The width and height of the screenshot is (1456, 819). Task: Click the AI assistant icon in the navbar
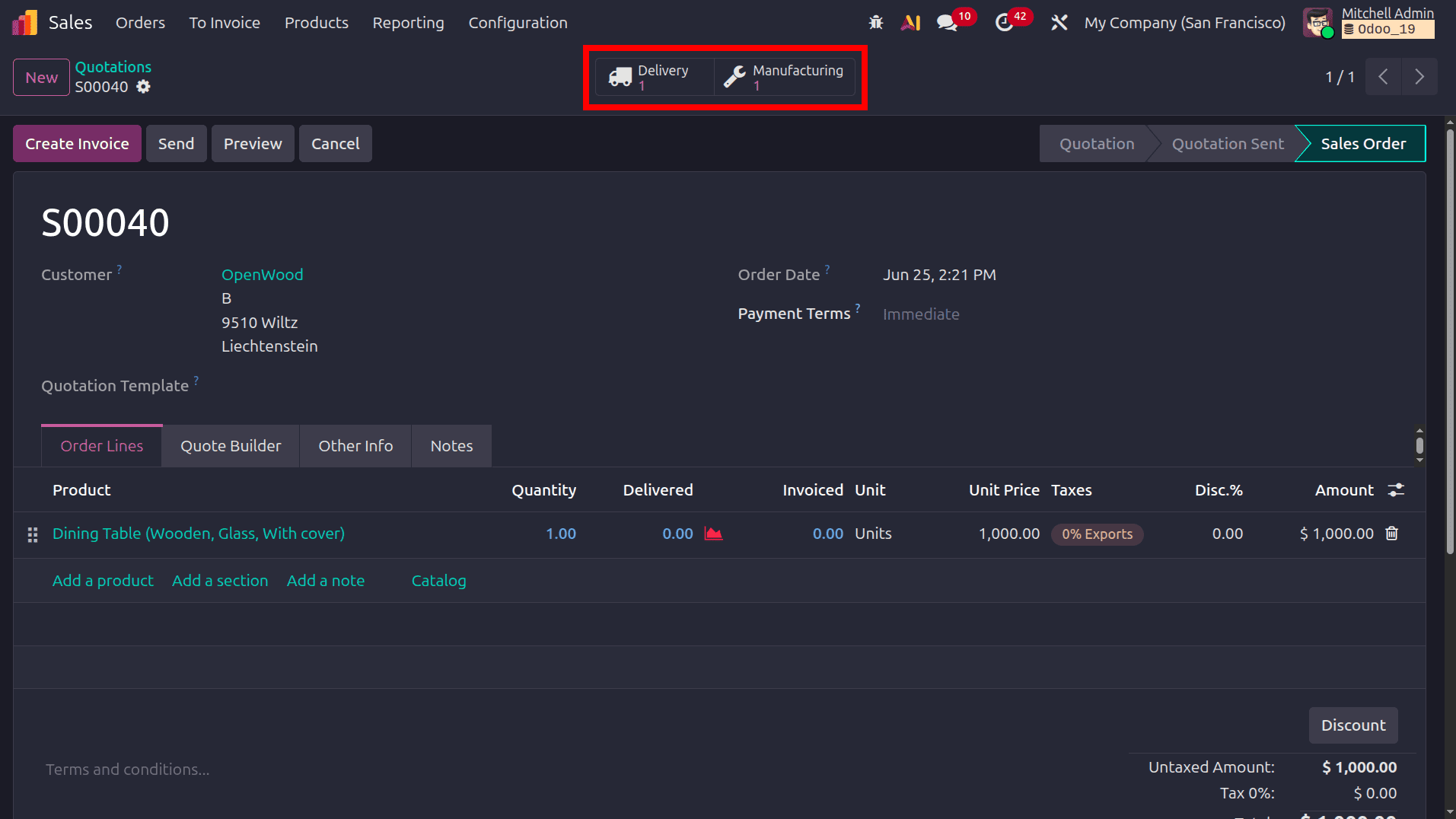tap(911, 23)
